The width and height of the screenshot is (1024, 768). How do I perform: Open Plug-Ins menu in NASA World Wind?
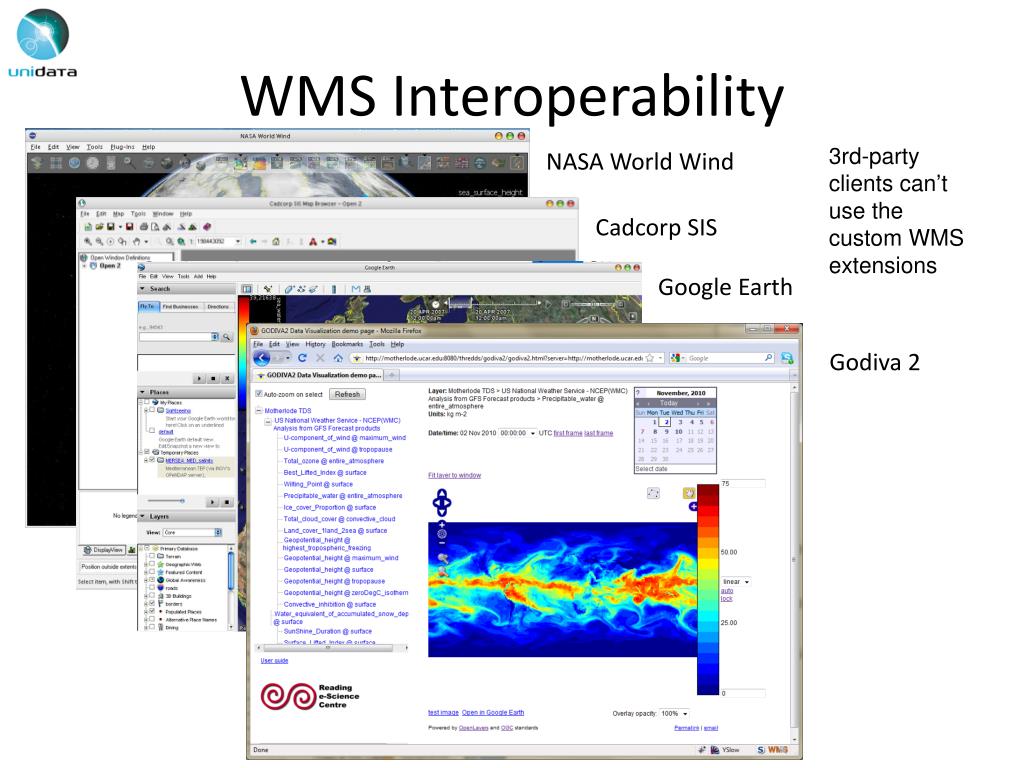[122, 147]
